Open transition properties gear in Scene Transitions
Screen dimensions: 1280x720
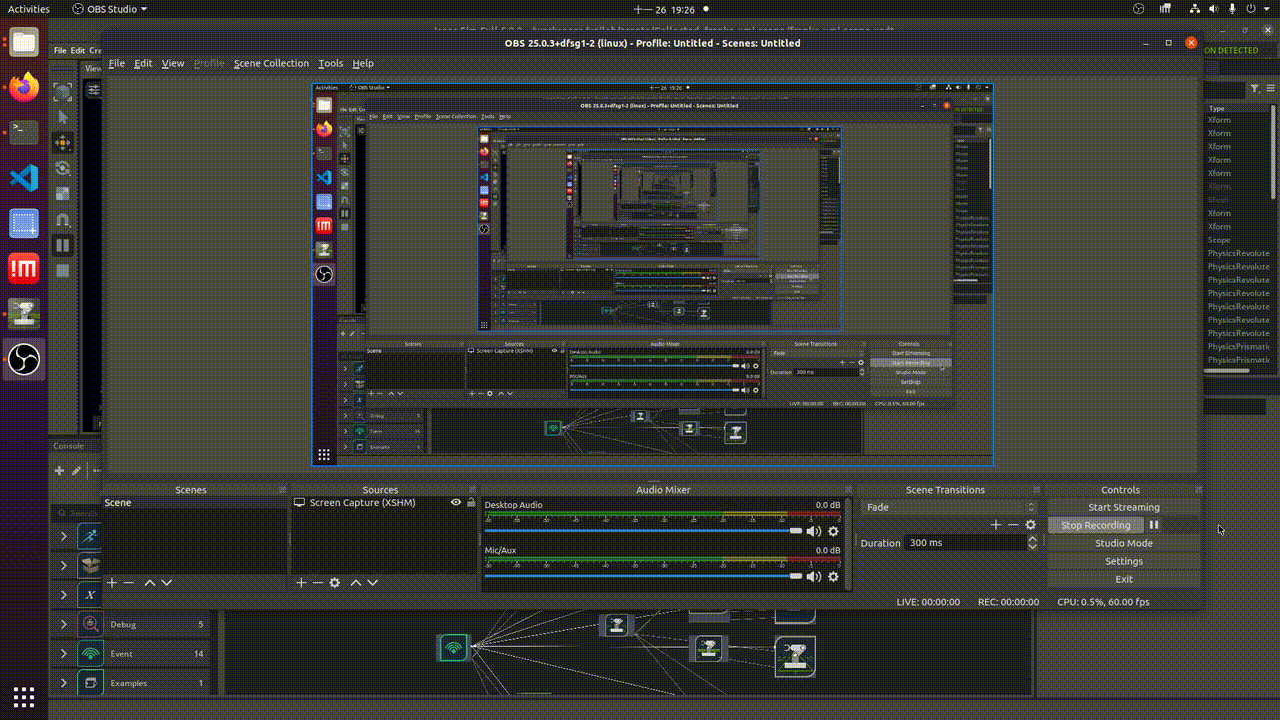pos(1030,525)
